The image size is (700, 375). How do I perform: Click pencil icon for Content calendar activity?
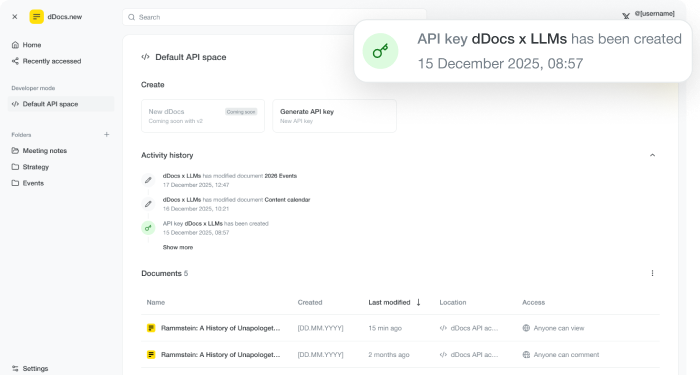[x=148, y=204]
